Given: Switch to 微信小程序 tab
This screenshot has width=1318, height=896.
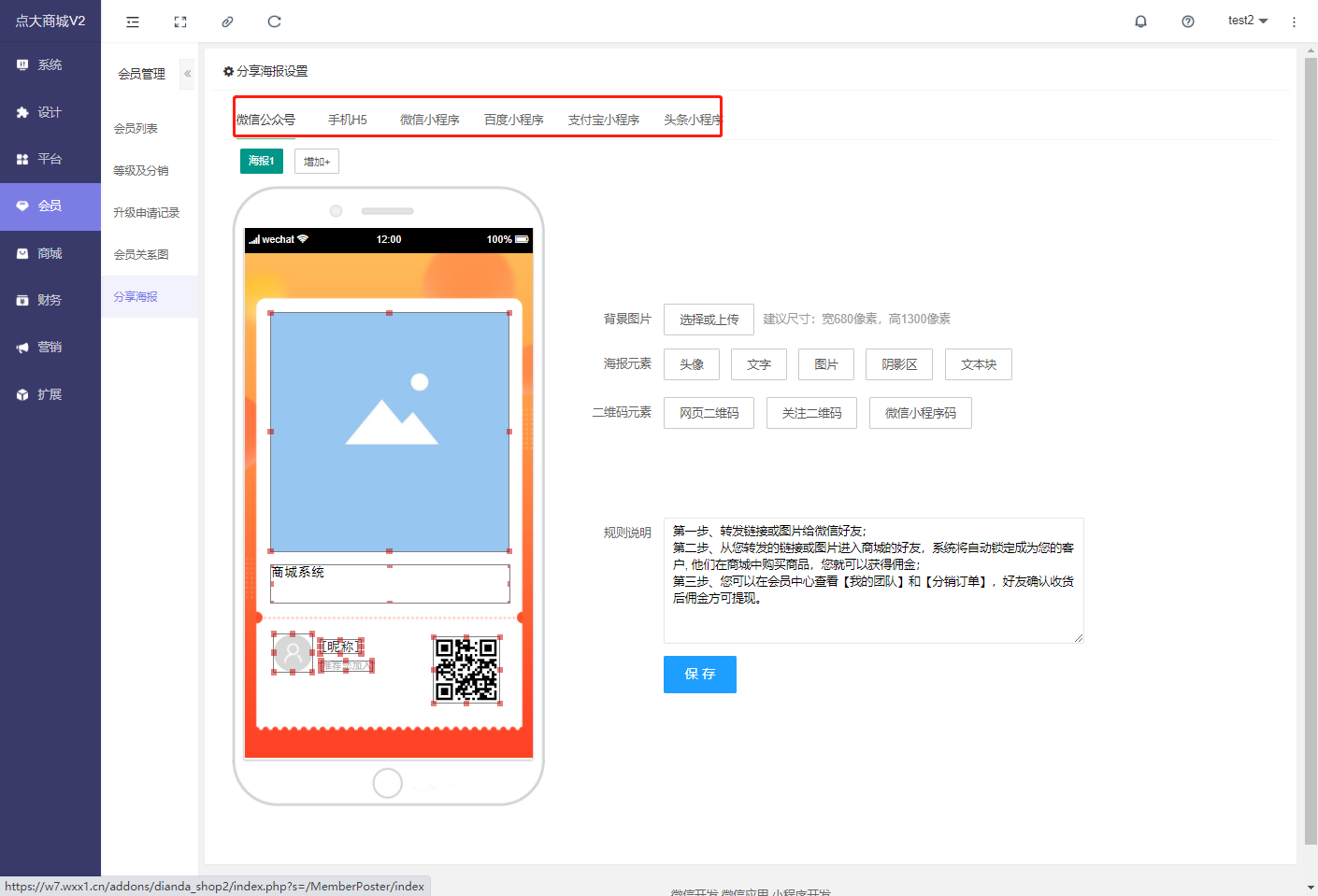Looking at the screenshot, I should pos(430,120).
